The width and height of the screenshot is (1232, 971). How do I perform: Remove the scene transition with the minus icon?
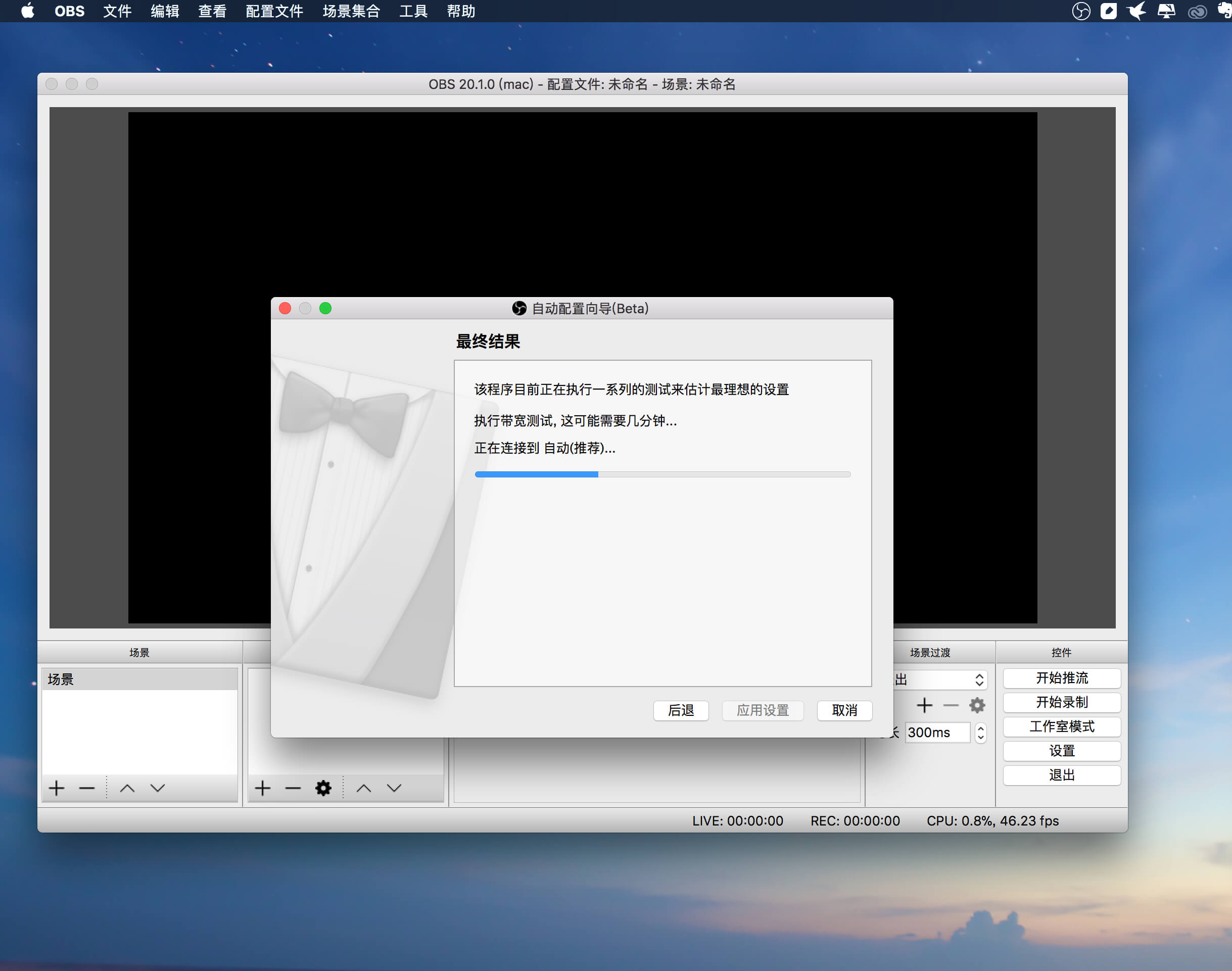pos(951,705)
